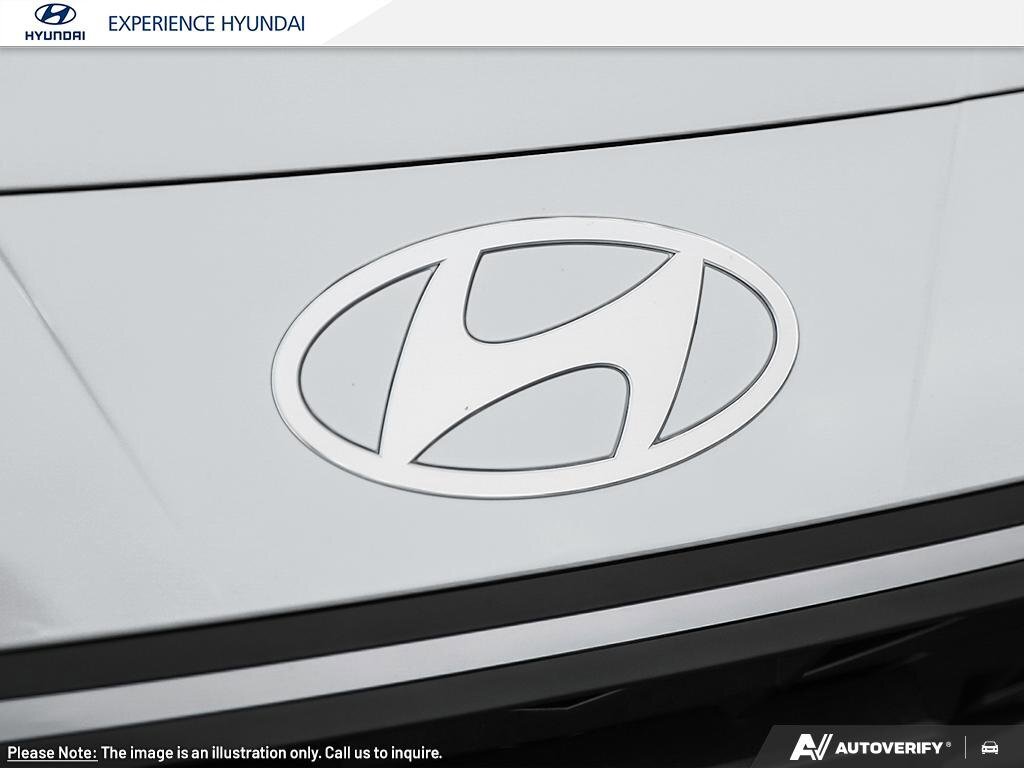Click the vertical divider before the car icon
The height and width of the screenshot is (768, 1024).
coord(966,748)
